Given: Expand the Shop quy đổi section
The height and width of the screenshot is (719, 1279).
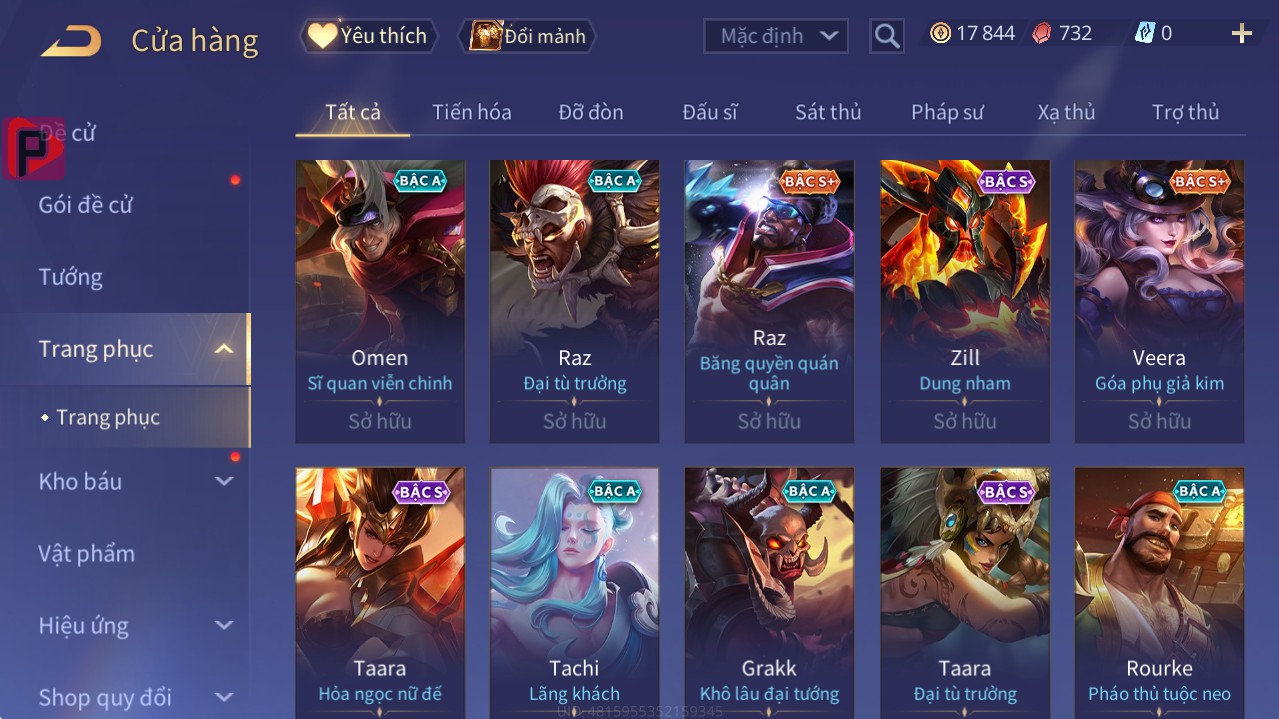Looking at the screenshot, I should click(224, 697).
